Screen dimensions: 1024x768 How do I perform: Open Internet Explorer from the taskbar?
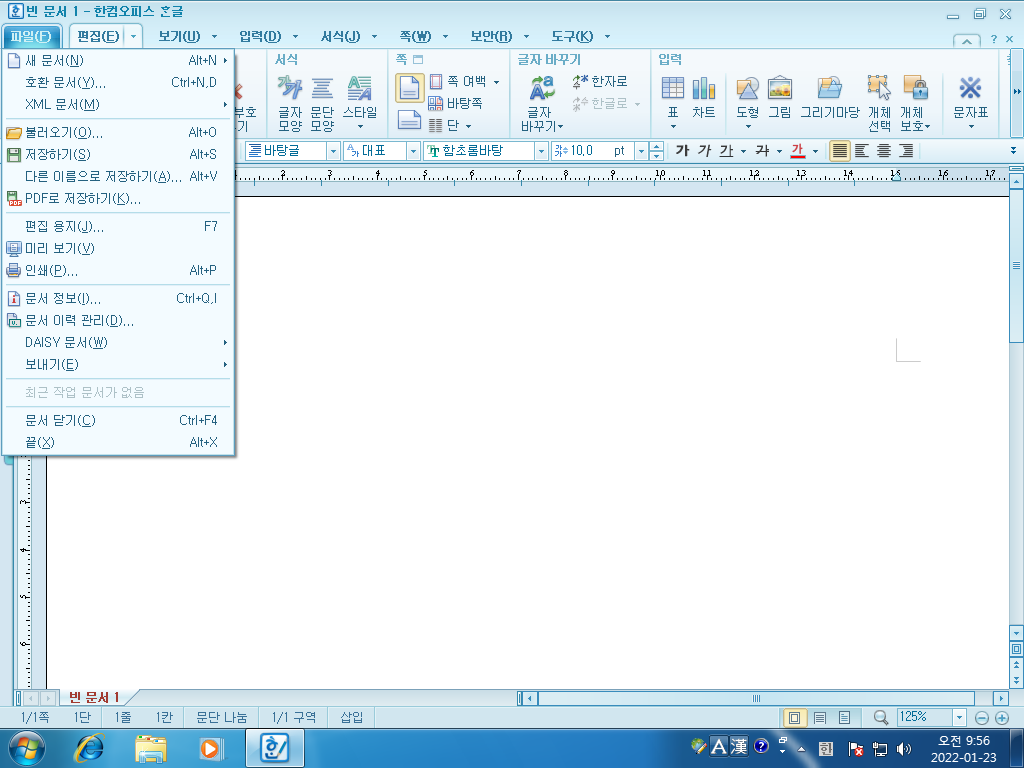click(89, 748)
